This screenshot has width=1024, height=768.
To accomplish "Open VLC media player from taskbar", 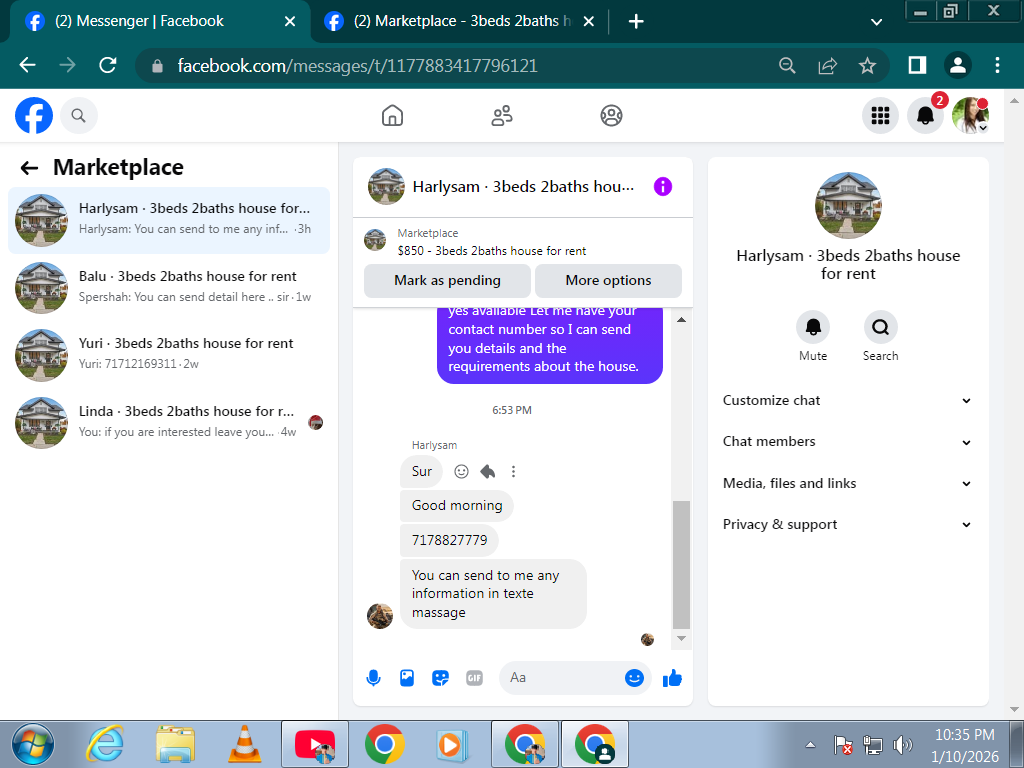I will click(x=244, y=744).
